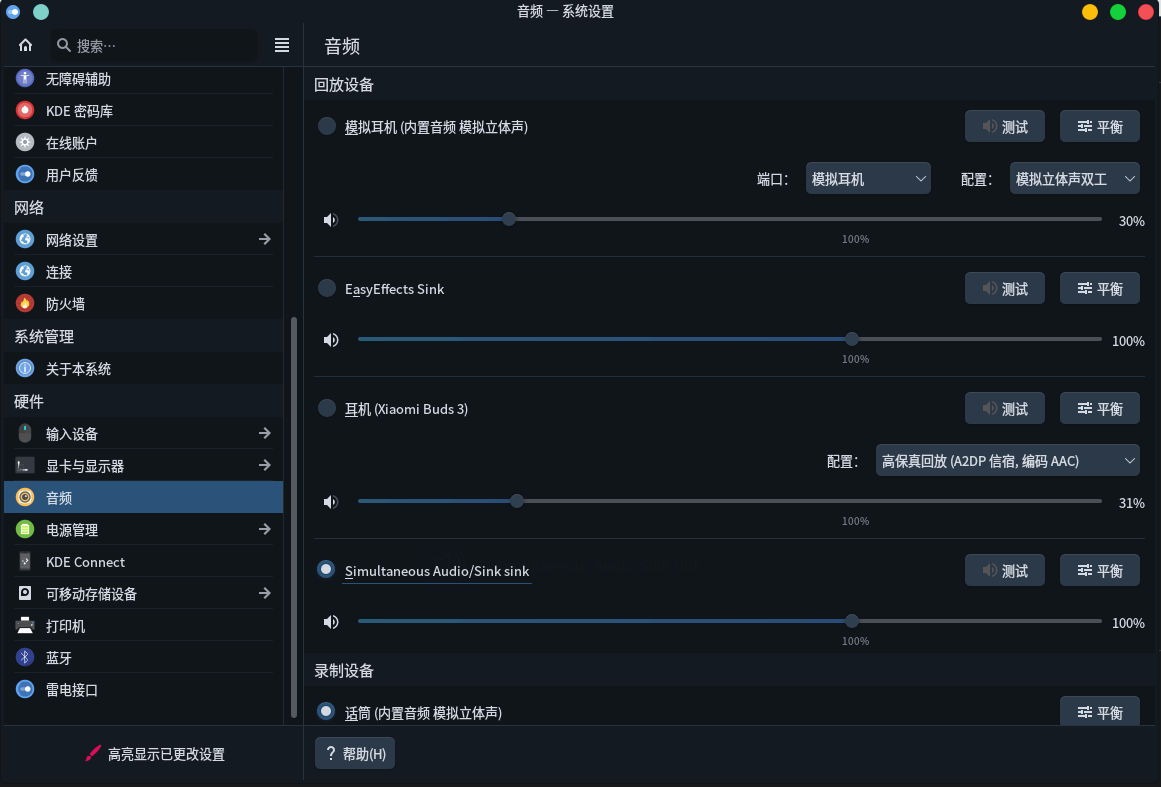
Task: Test the 模拟耳机 playback device
Action: pyautogui.click(x=1004, y=126)
